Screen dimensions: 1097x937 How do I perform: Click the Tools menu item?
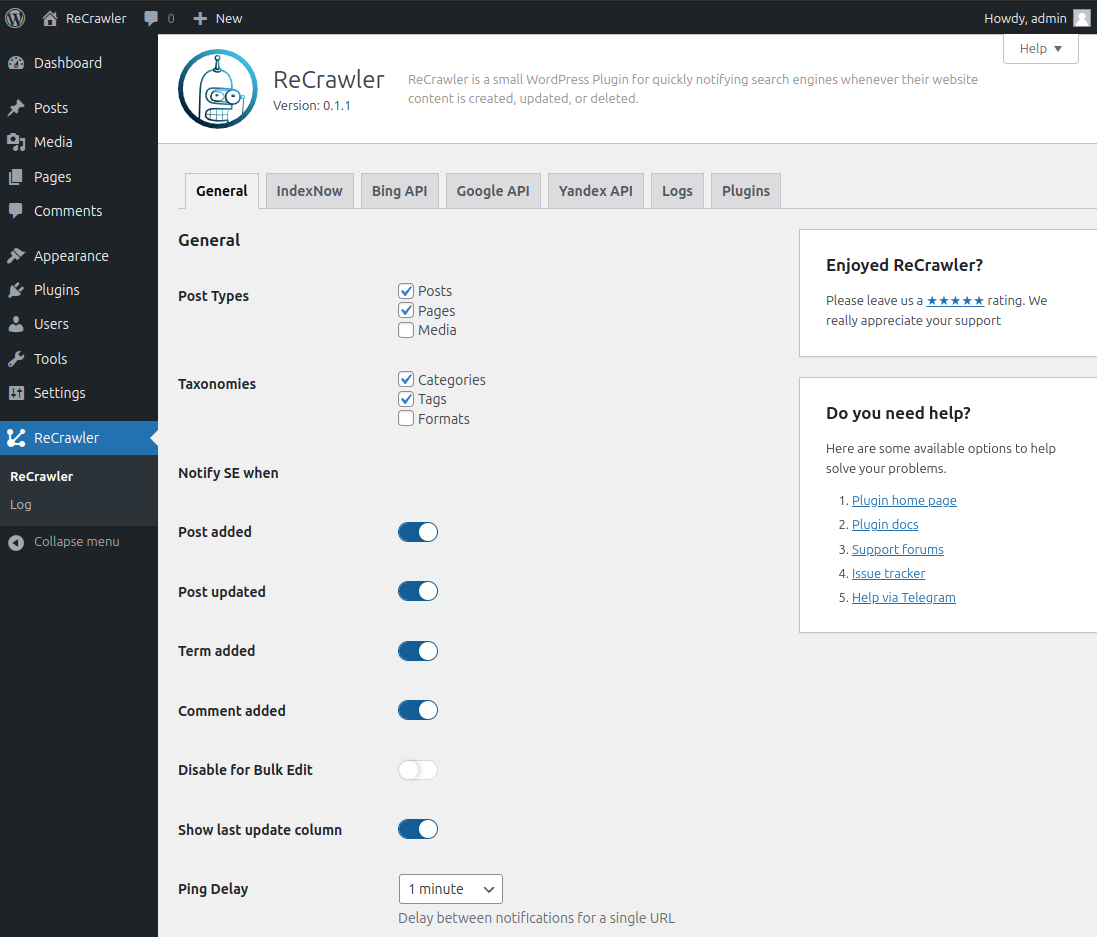click(79, 359)
